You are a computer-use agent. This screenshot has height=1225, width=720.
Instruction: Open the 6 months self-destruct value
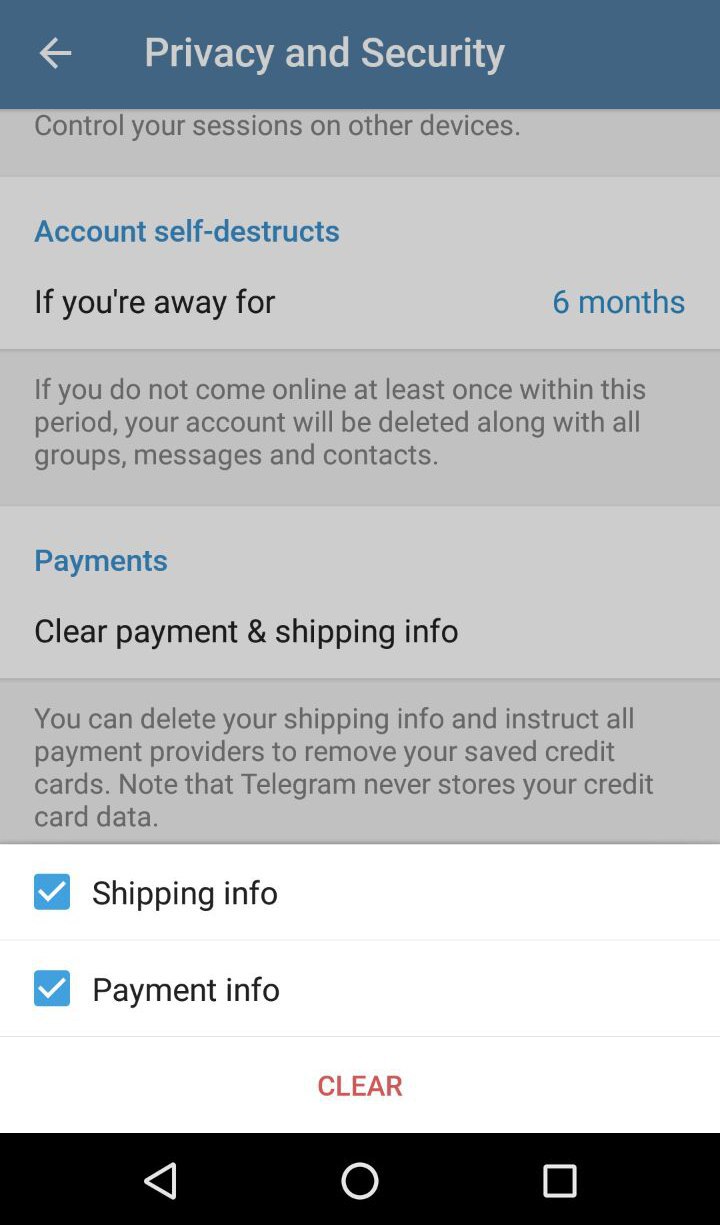click(618, 301)
